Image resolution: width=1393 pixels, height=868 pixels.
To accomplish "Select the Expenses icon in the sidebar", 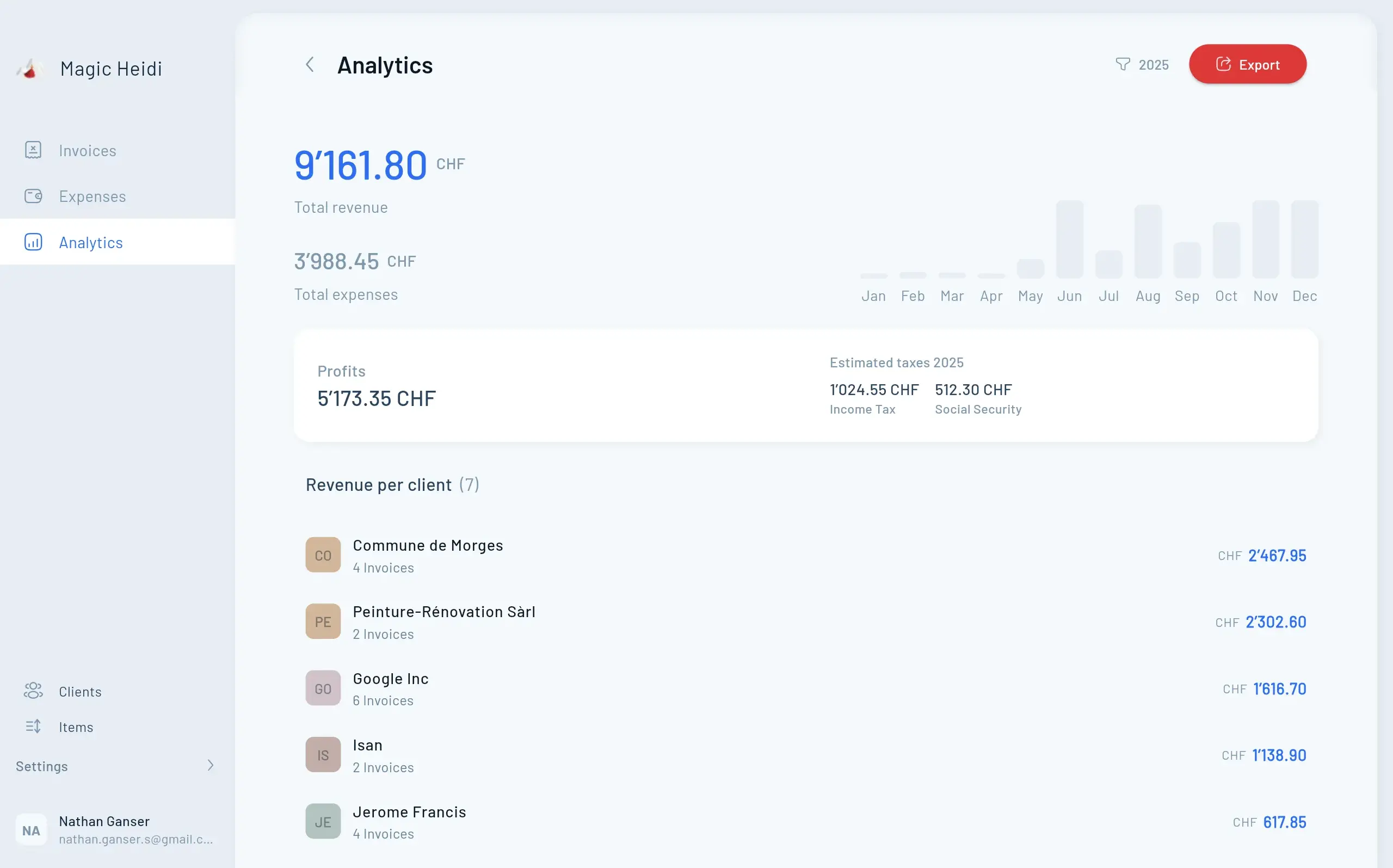I will tap(33, 196).
